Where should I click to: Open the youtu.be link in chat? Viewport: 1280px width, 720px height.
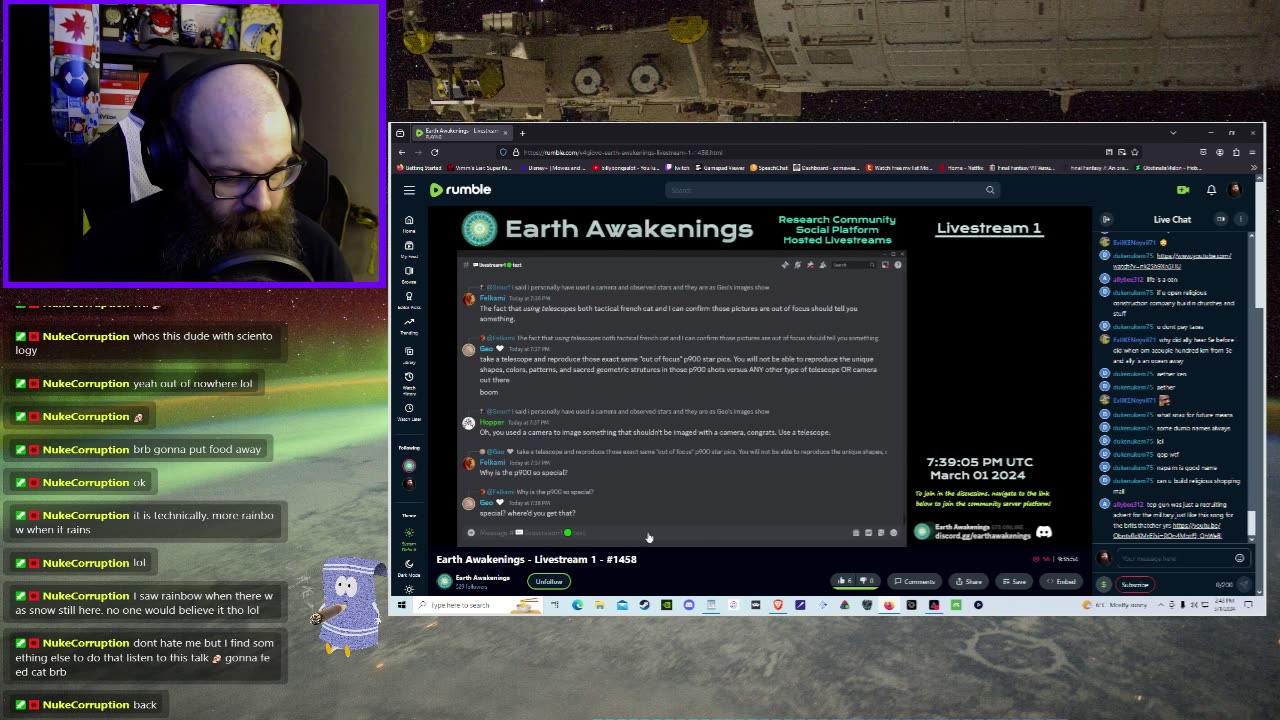point(1166,530)
